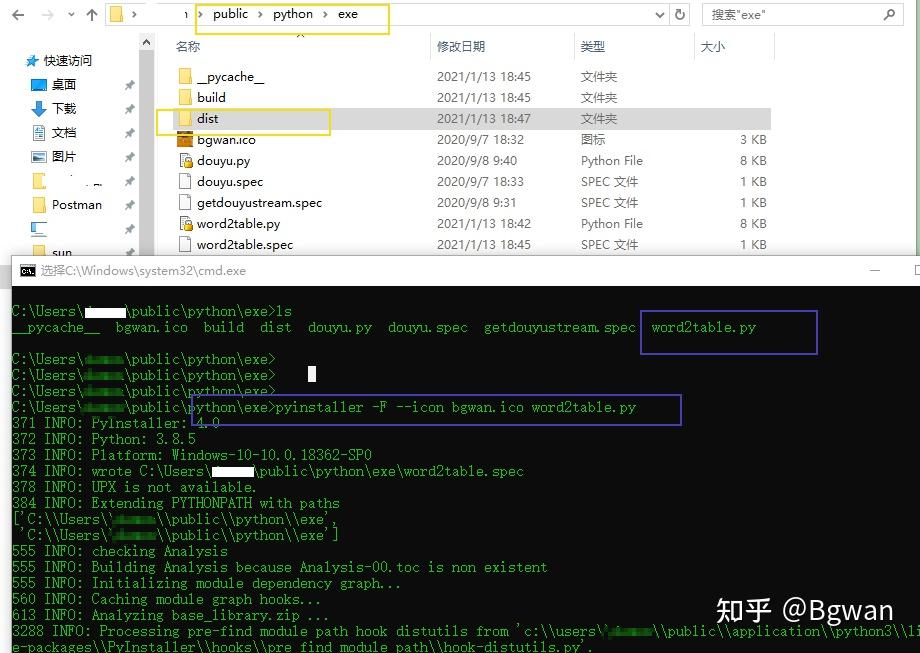The image size is (920, 653).
Task: Open 下载 in quick access
Action: point(63,109)
